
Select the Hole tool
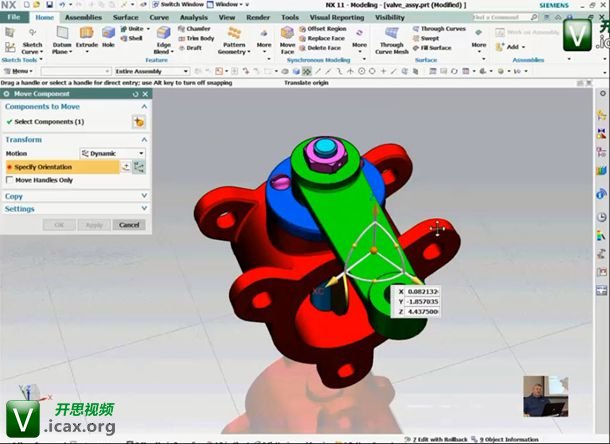[x=108, y=37]
